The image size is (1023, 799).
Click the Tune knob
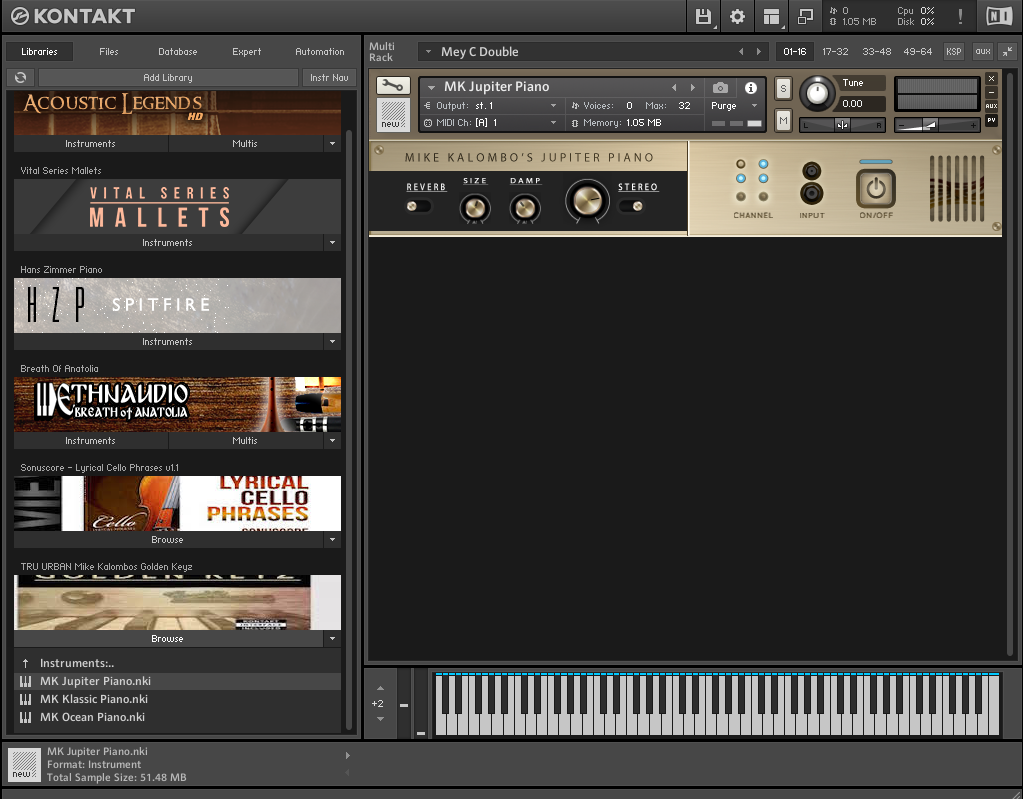[x=817, y=93]
